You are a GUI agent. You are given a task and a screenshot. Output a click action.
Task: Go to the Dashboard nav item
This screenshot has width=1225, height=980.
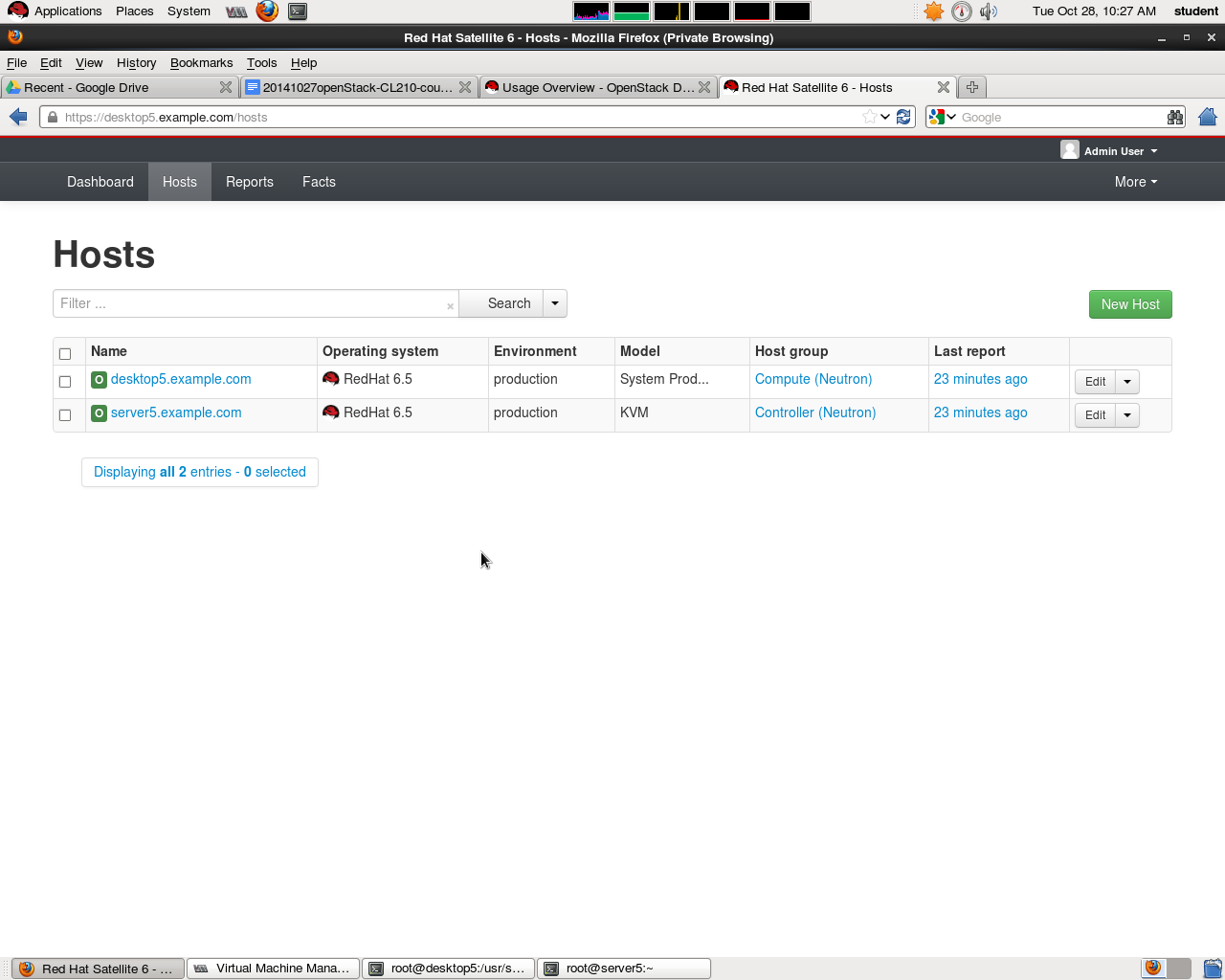point(100,182)
